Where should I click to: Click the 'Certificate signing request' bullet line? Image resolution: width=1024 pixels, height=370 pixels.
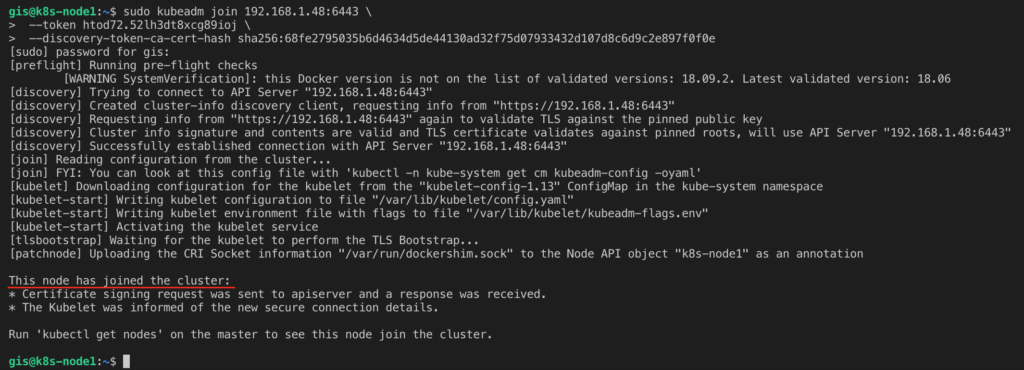coord(278,294)
